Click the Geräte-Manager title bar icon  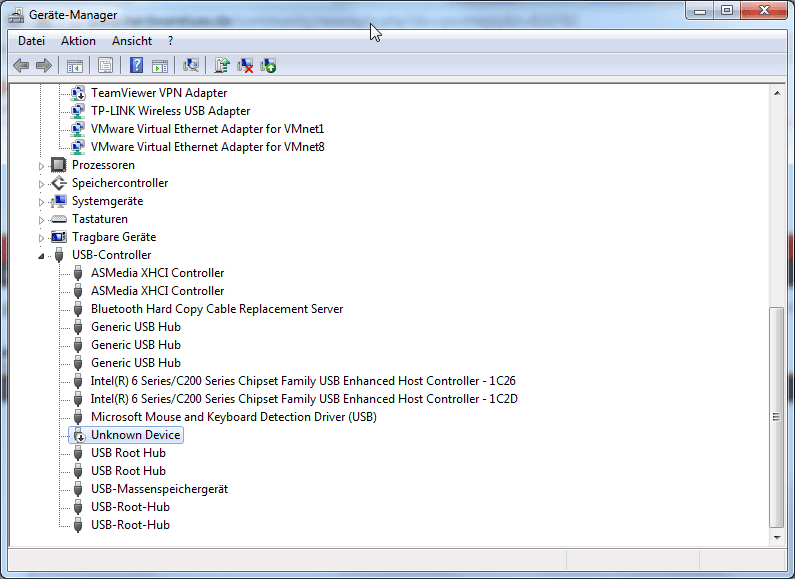pos(16,15)
